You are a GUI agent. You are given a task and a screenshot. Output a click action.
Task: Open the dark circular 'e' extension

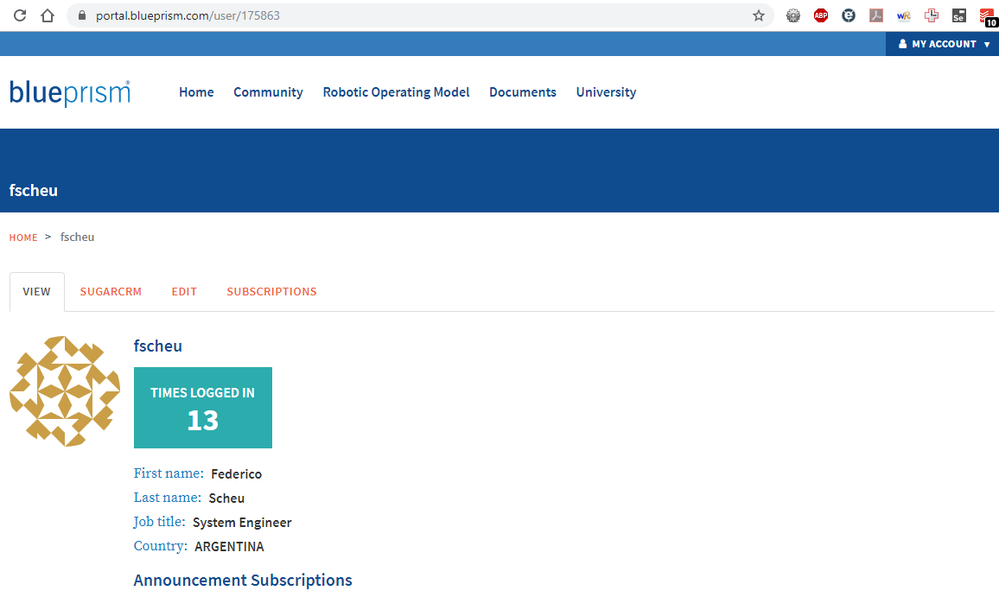848,15
